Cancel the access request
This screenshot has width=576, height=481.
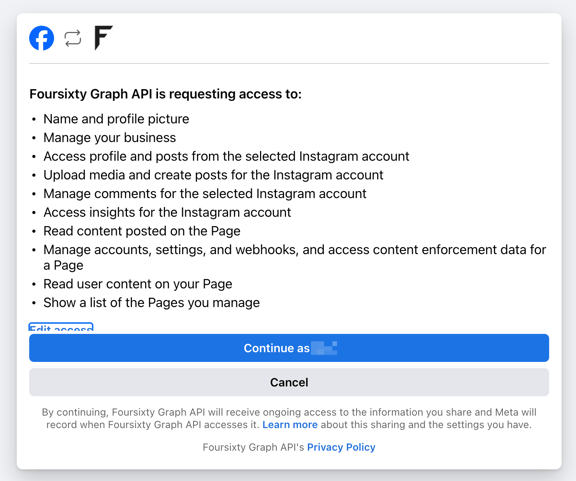click(289, 382)
